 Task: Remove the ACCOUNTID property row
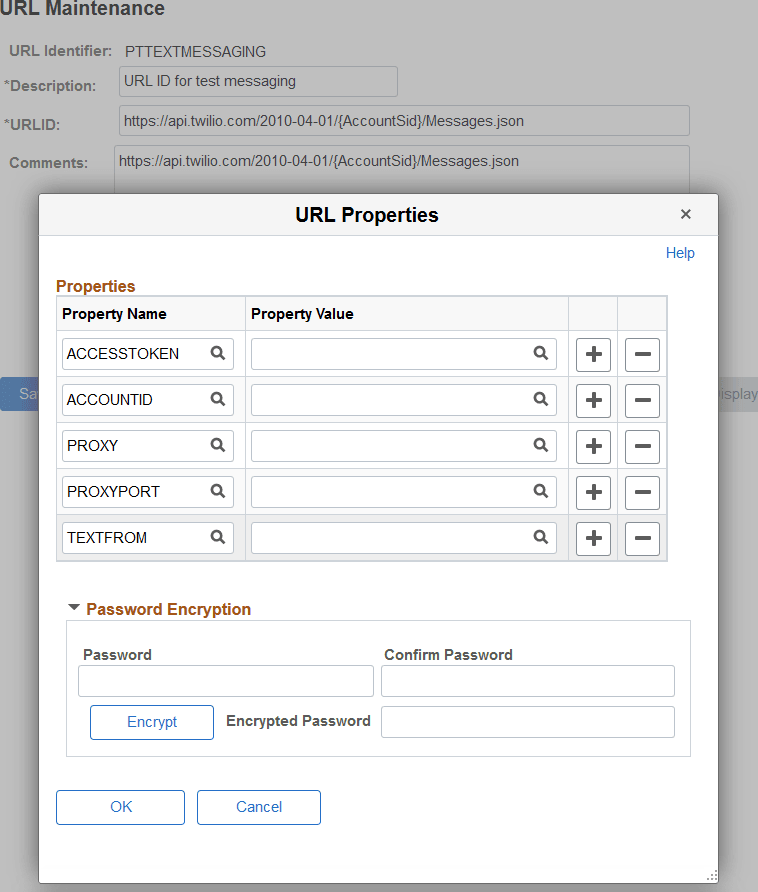642,400
